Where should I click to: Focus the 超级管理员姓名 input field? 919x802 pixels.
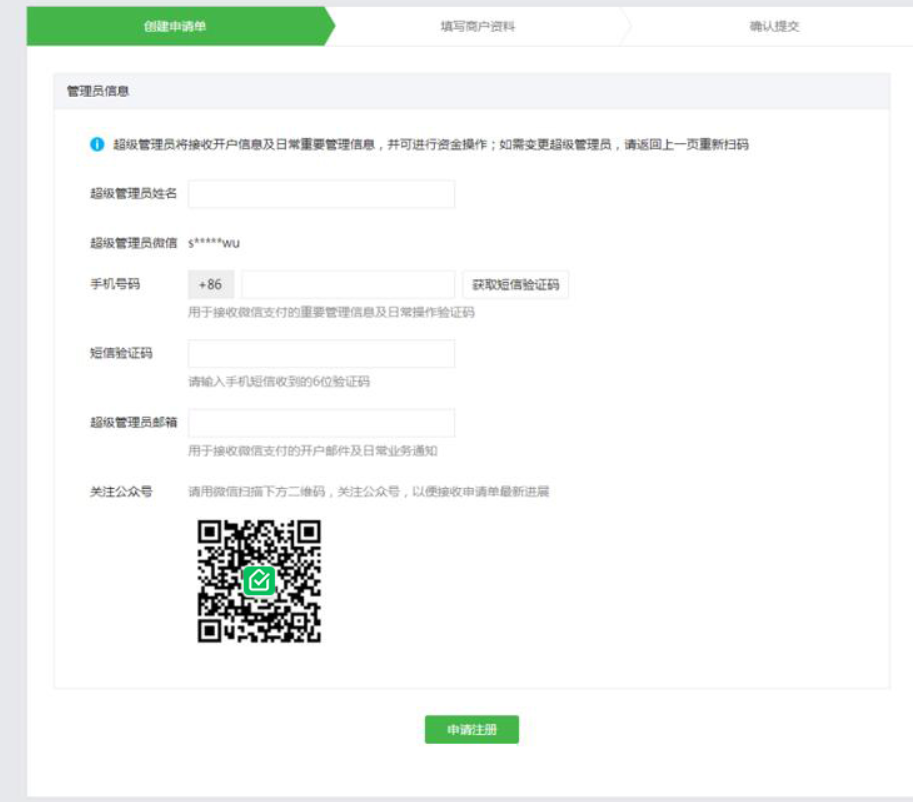(321, 194)
